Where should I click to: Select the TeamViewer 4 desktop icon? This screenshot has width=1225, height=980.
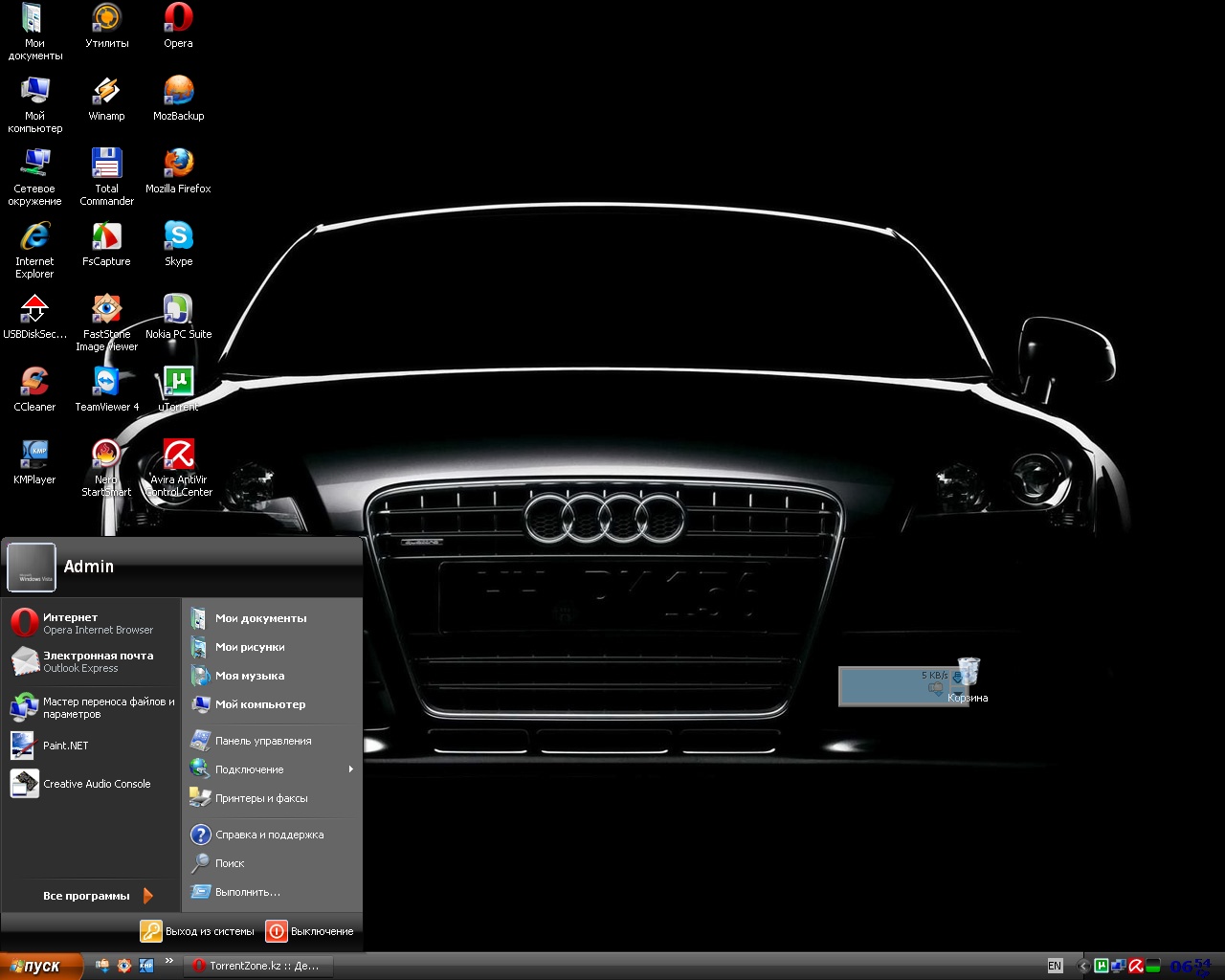(x=106, y=390)
